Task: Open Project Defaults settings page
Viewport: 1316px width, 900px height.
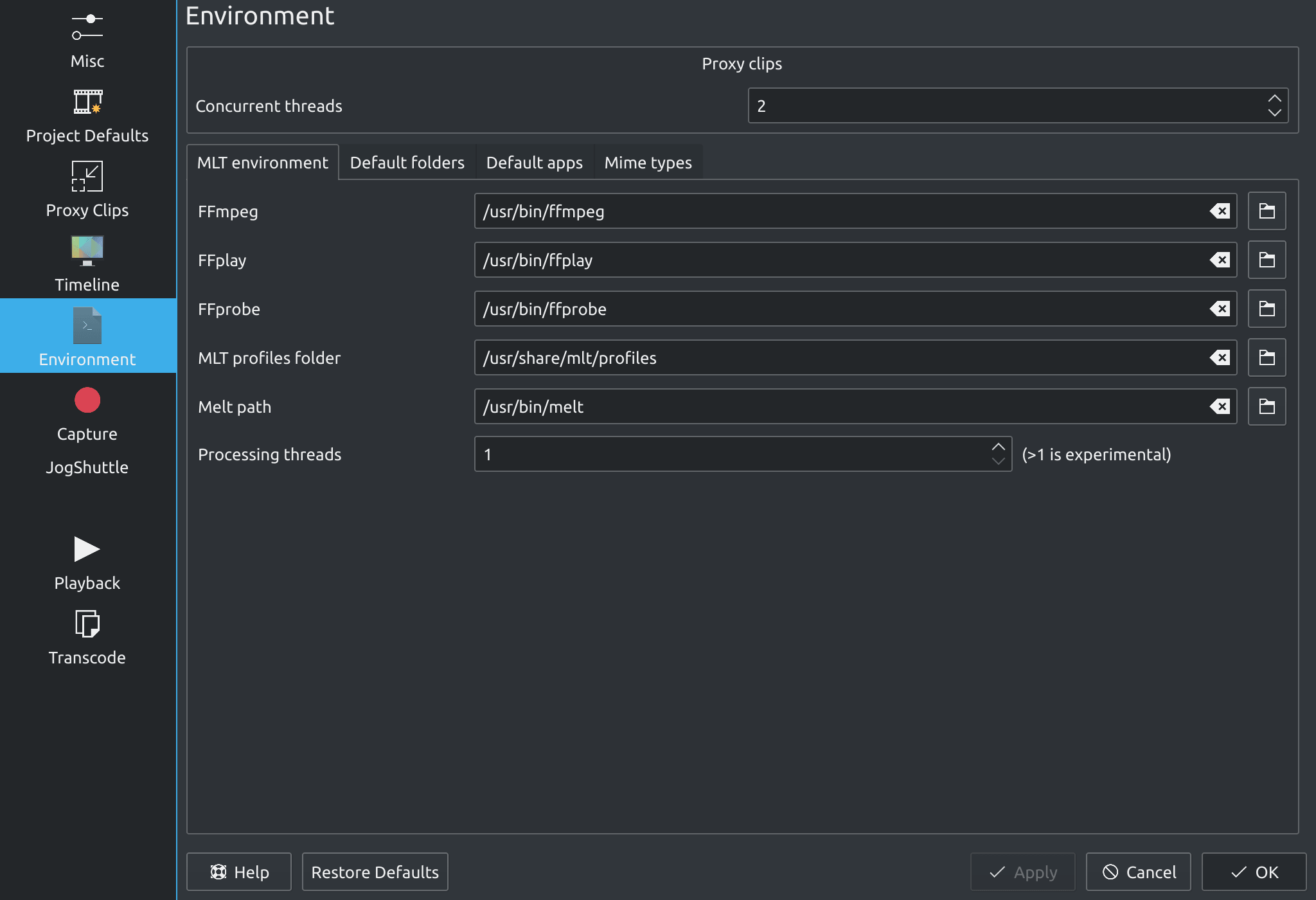Action: (87, 116)
